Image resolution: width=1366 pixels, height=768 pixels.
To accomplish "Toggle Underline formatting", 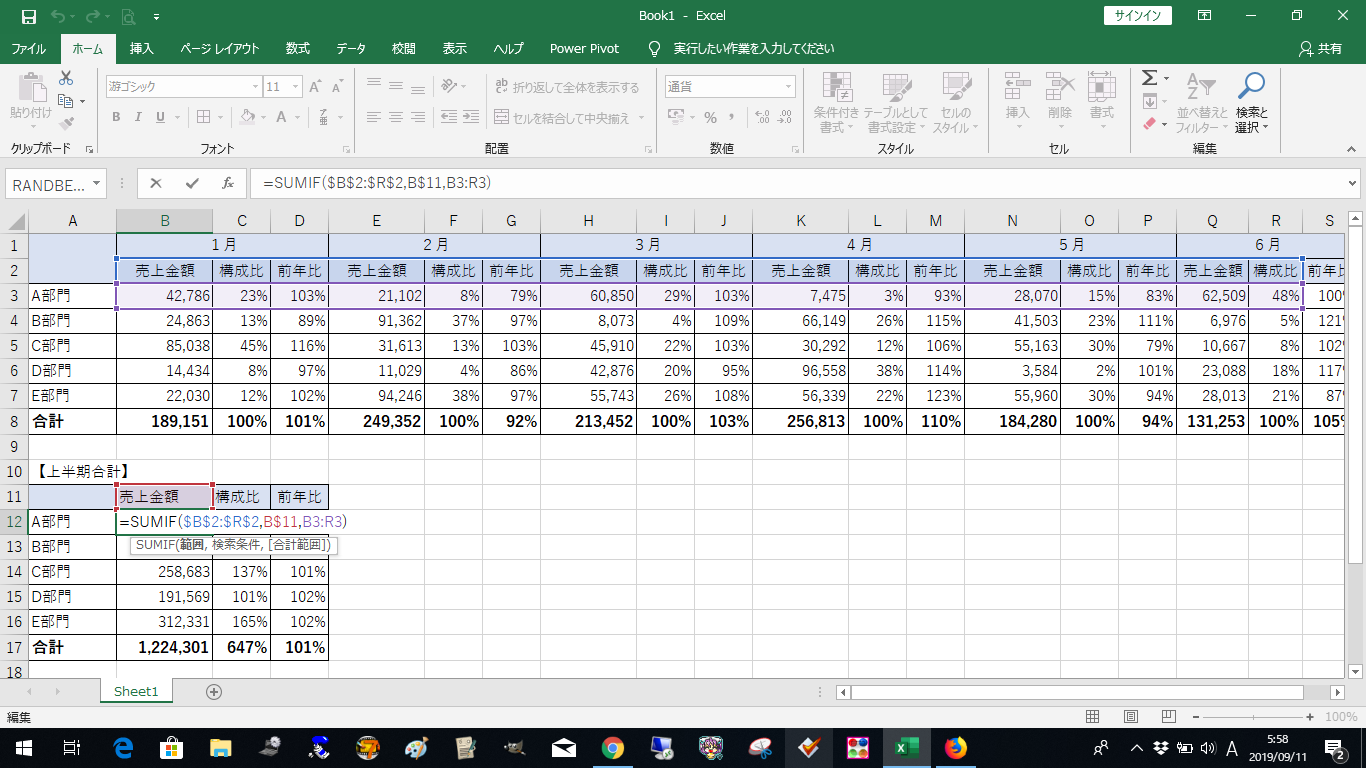I will tap(160, 117).
